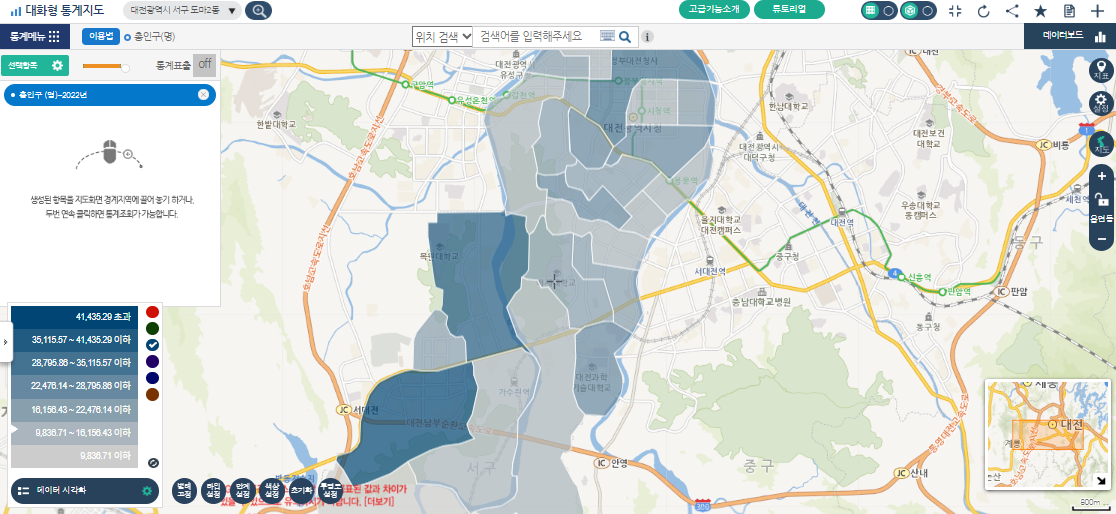This screenshot has height=514, width=1116.
Task: Click the refresh/reset icon in top toolbar
Action: 983,11
